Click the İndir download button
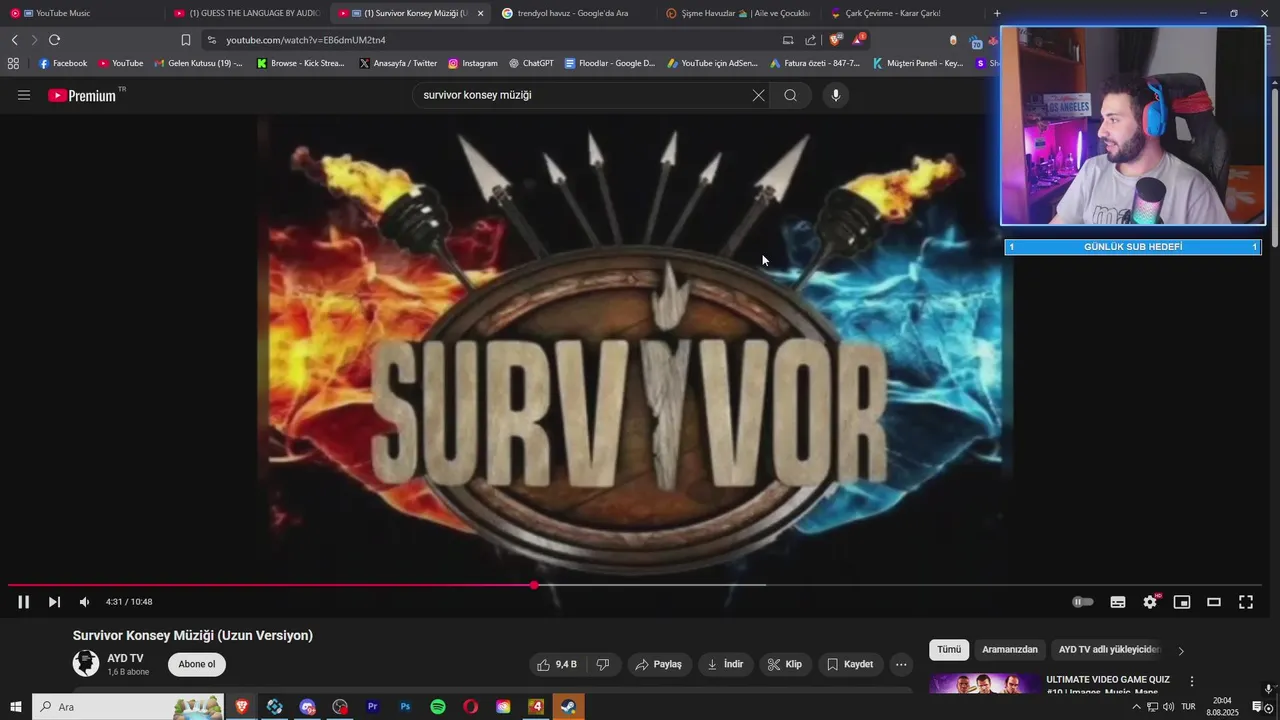Image resolution: width=1280 pixels, height=720 pixels. [x=725, y=664]
